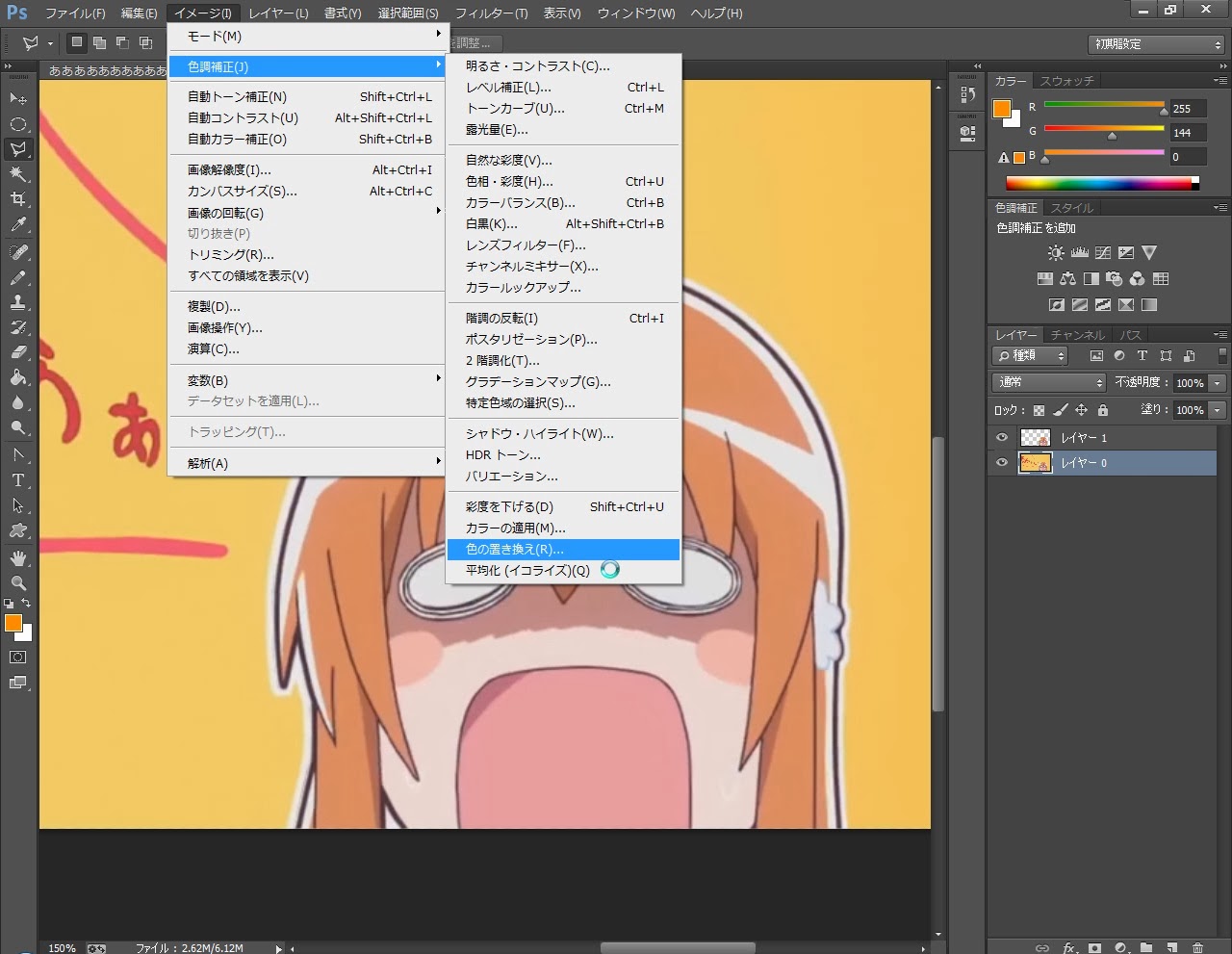Screen dimensions: 1232x954
Task: Select the Hand tool
Action: coord(18,558)
